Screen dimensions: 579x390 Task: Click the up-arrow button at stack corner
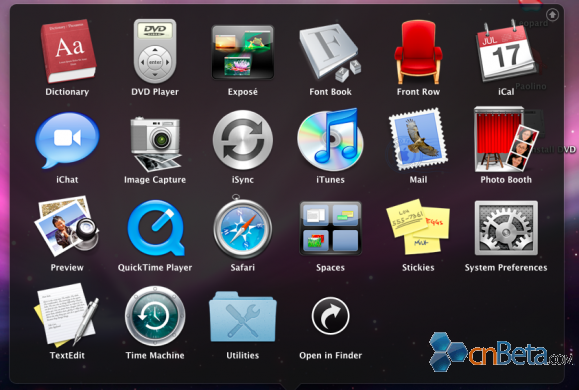point(552,15)
